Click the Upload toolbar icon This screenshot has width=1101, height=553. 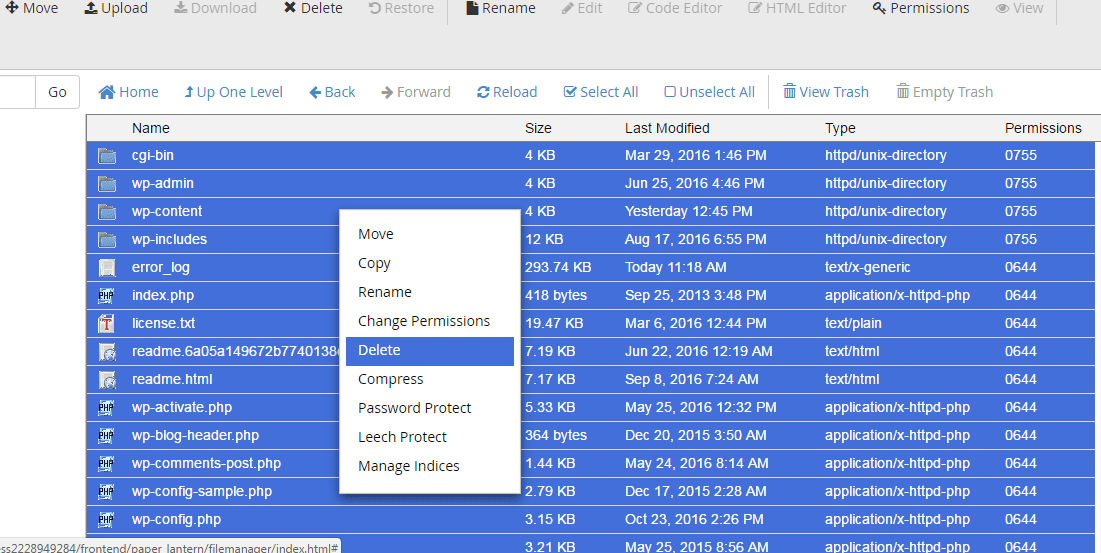point(91,8)
